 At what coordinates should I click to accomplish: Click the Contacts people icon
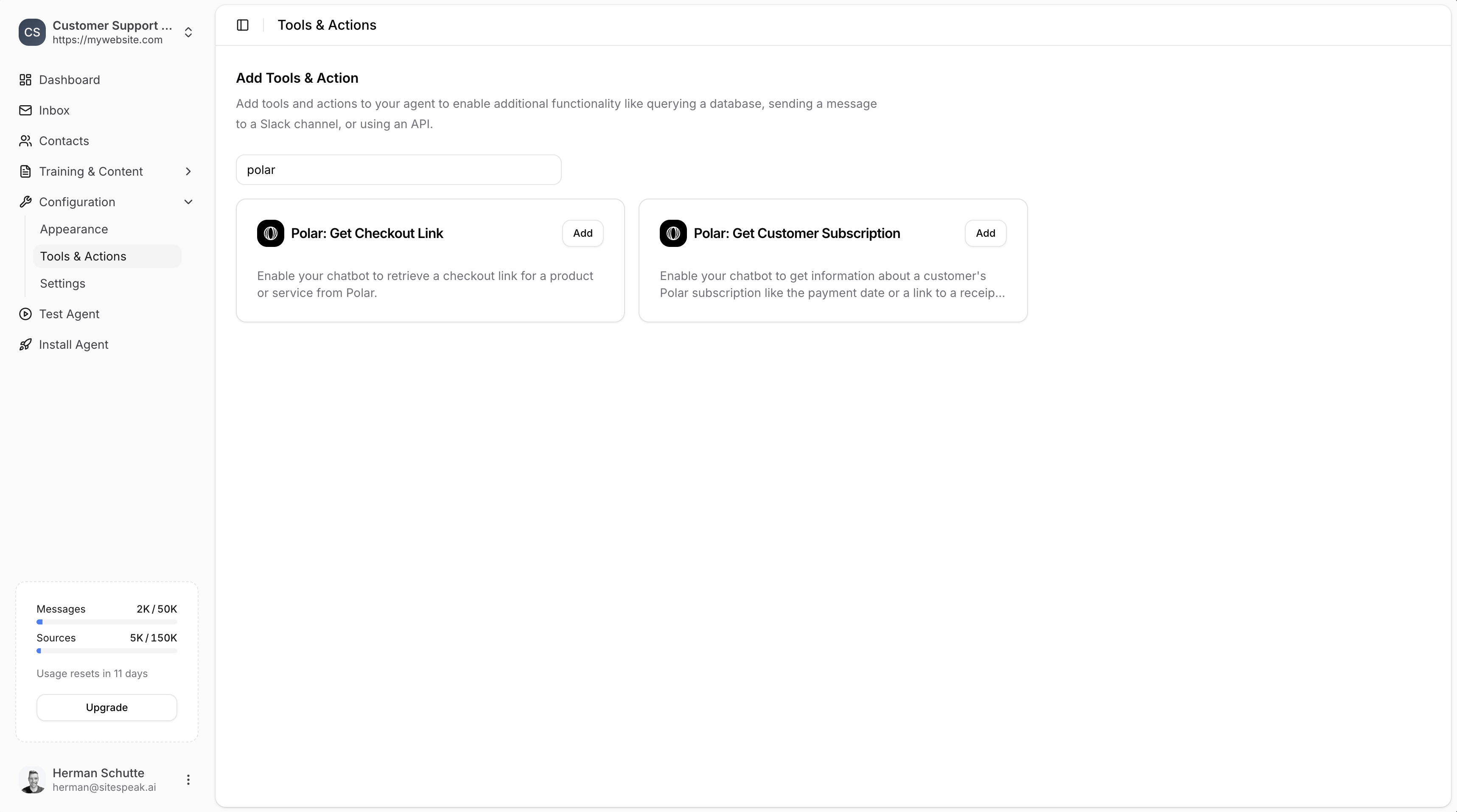pos(25,141)
